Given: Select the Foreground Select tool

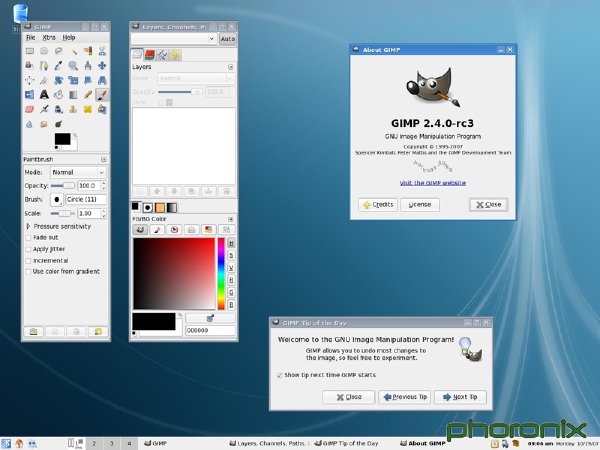Looking at the screenshot, I should tap(30, 65).
